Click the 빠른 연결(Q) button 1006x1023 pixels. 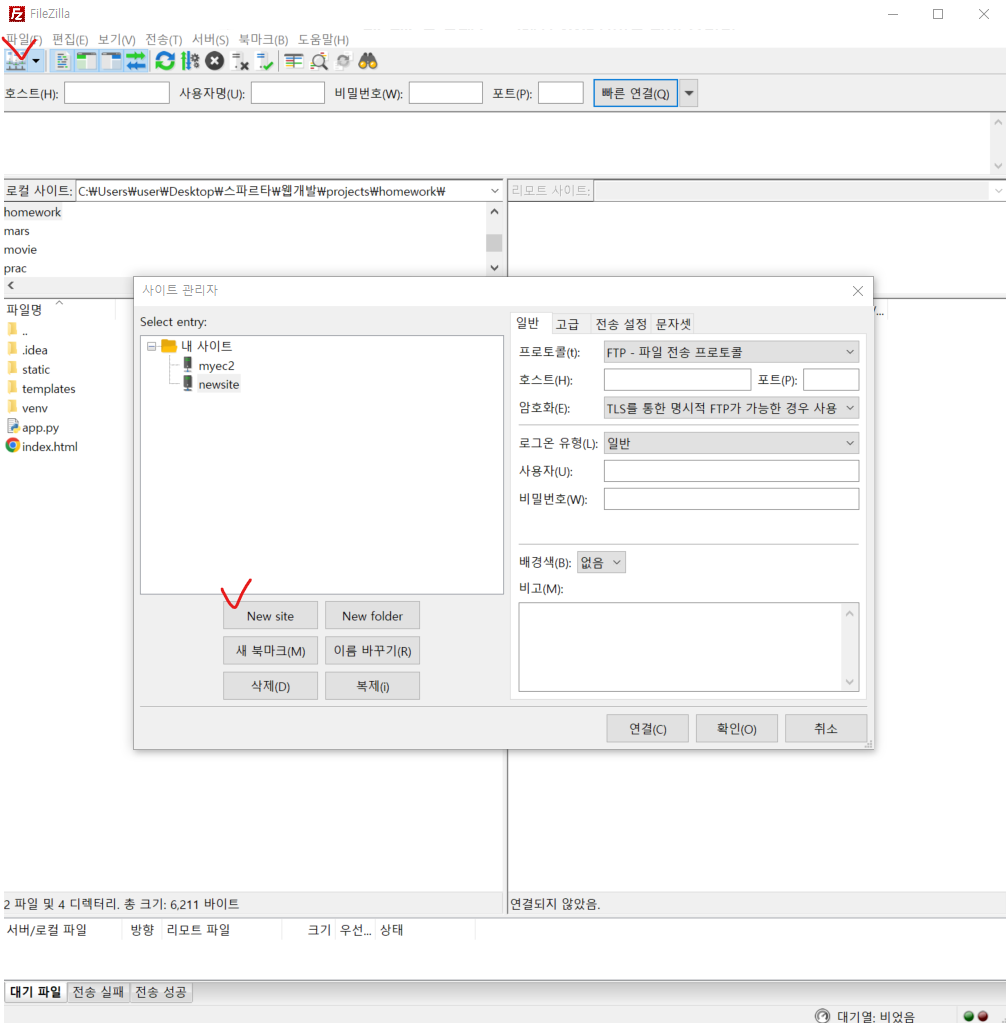(635, 93)
